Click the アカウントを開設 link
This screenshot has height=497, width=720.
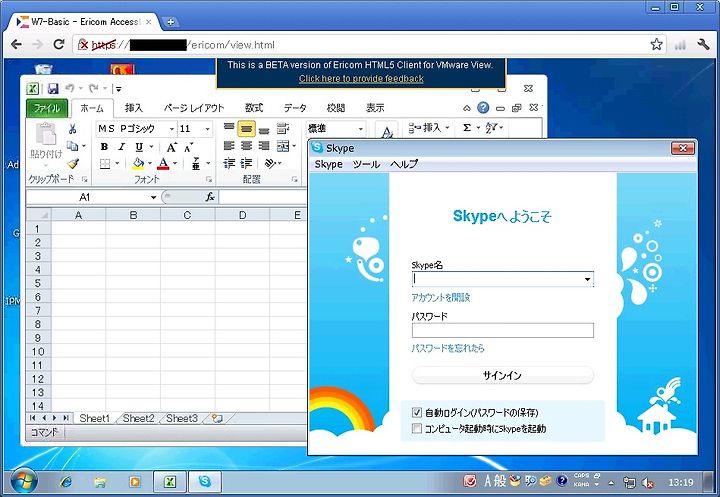(441, 298)
